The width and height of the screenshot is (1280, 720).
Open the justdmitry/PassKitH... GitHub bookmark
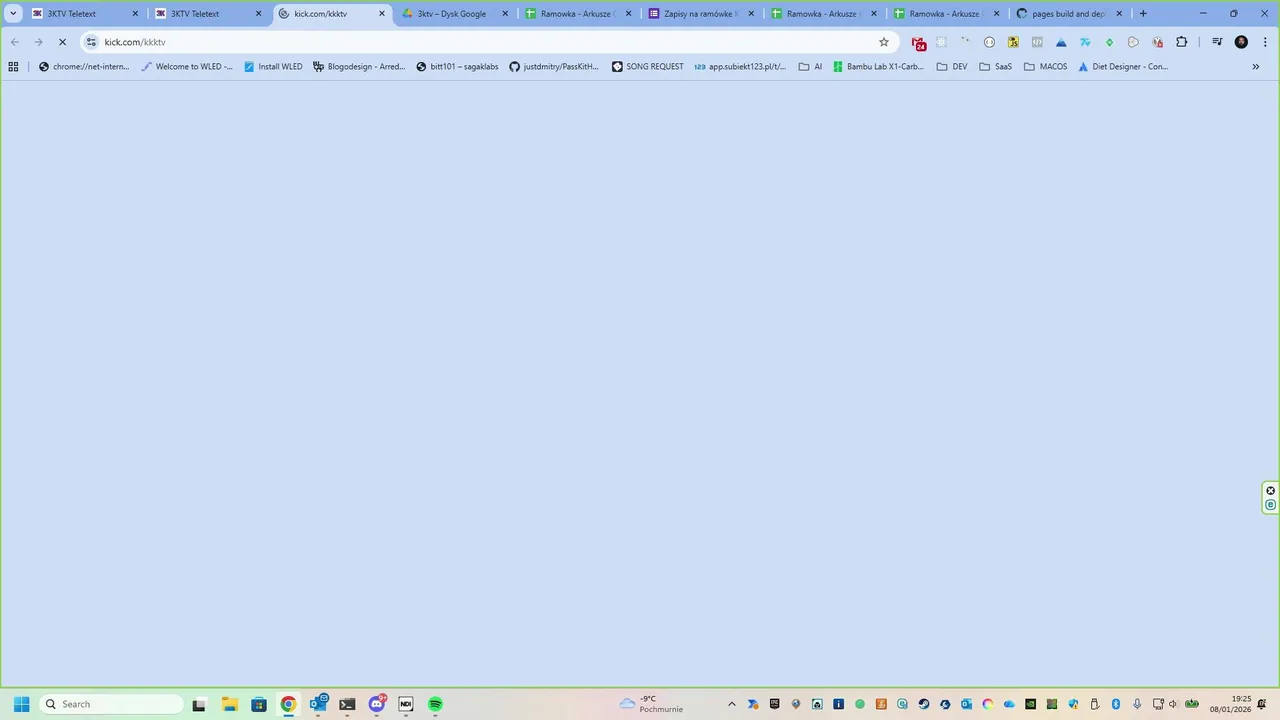[554, 67]
